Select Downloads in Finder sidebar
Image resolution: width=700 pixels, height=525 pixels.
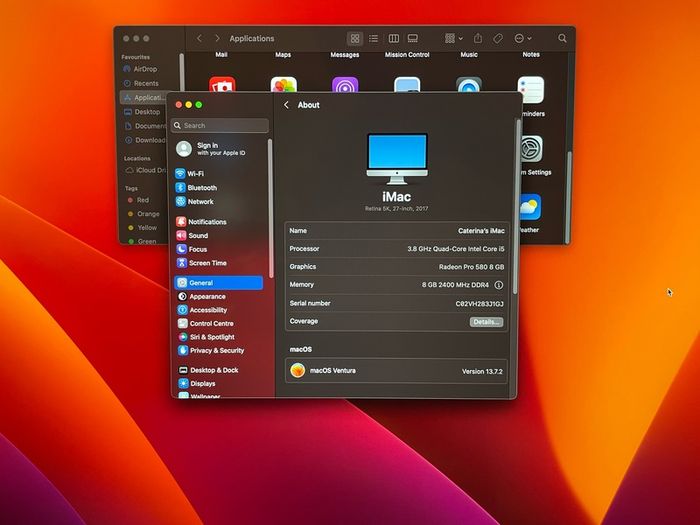[x=144, y=140]
